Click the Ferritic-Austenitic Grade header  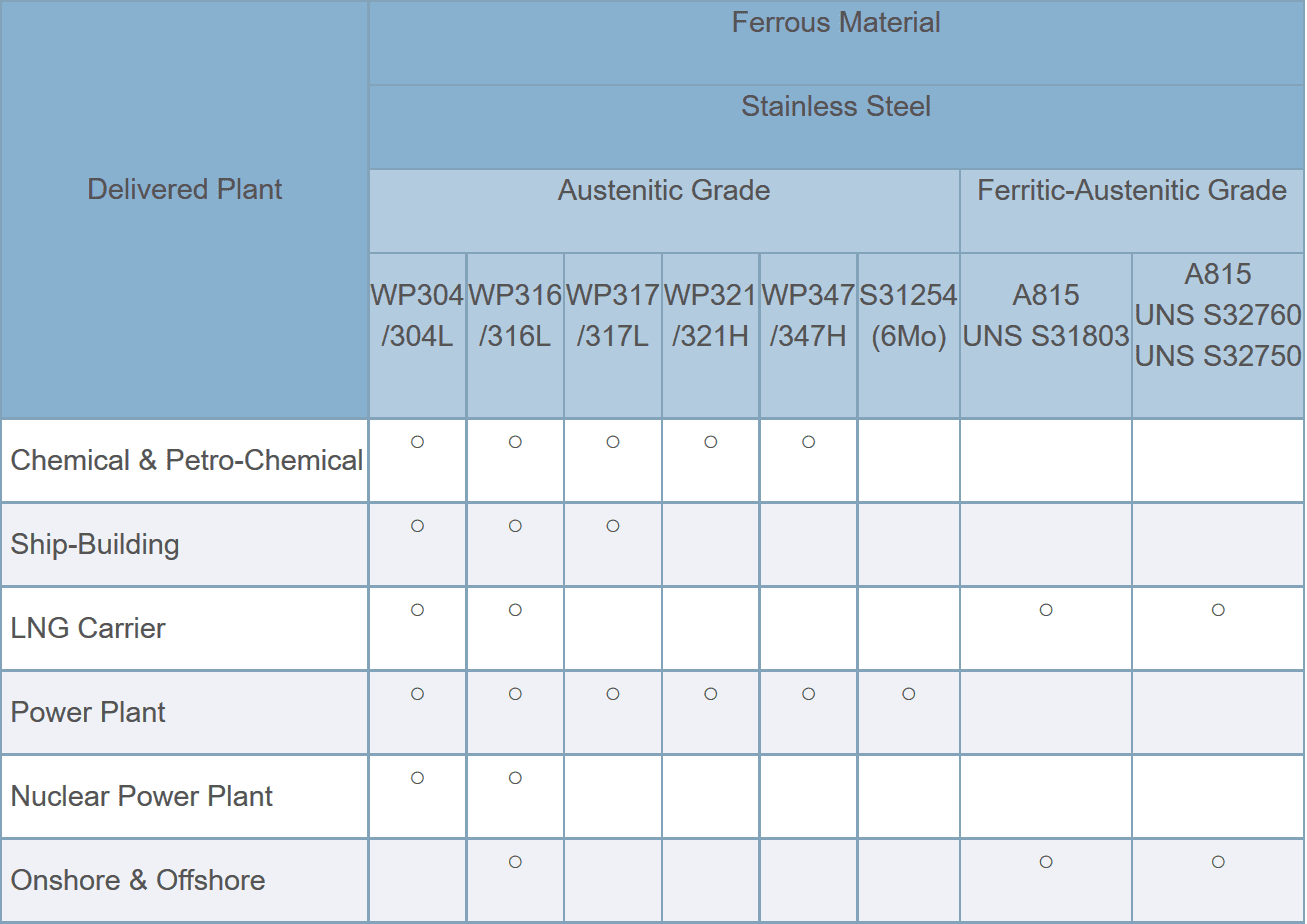click(x=1132, y=190)
